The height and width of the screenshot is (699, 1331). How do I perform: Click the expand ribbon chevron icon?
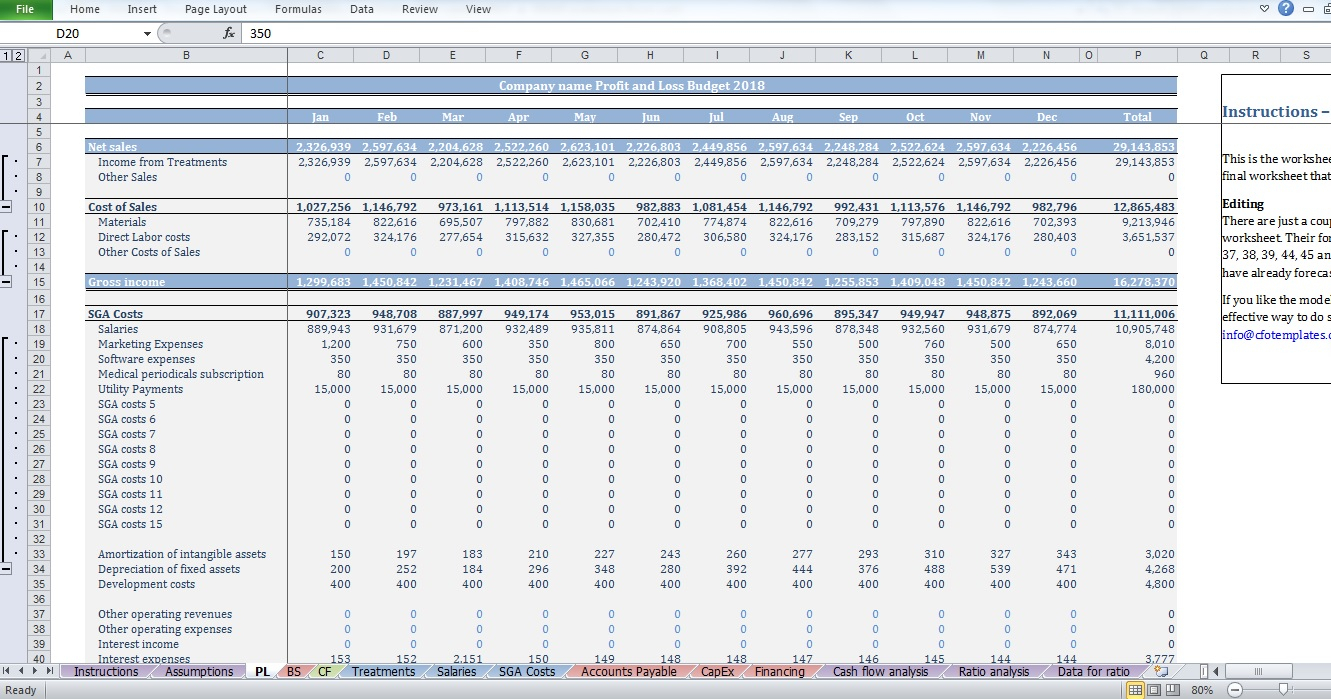coord(1264,9)
